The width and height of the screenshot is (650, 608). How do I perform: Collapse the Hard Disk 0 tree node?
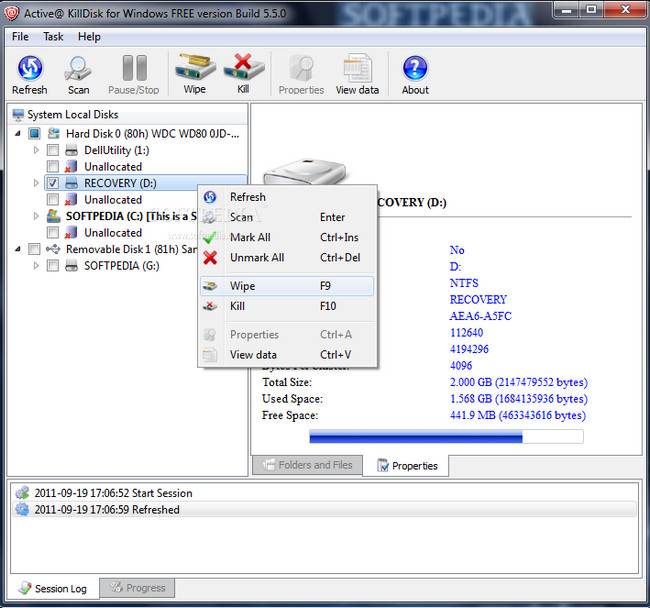pyautogui.click(x=19, y=133)
